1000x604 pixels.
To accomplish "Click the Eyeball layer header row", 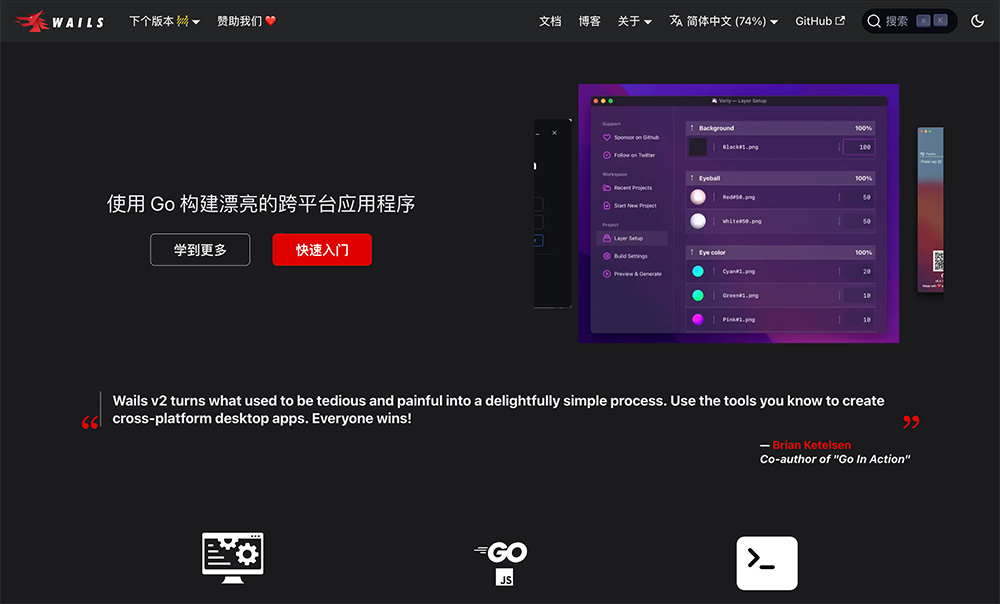I will 781,178.
